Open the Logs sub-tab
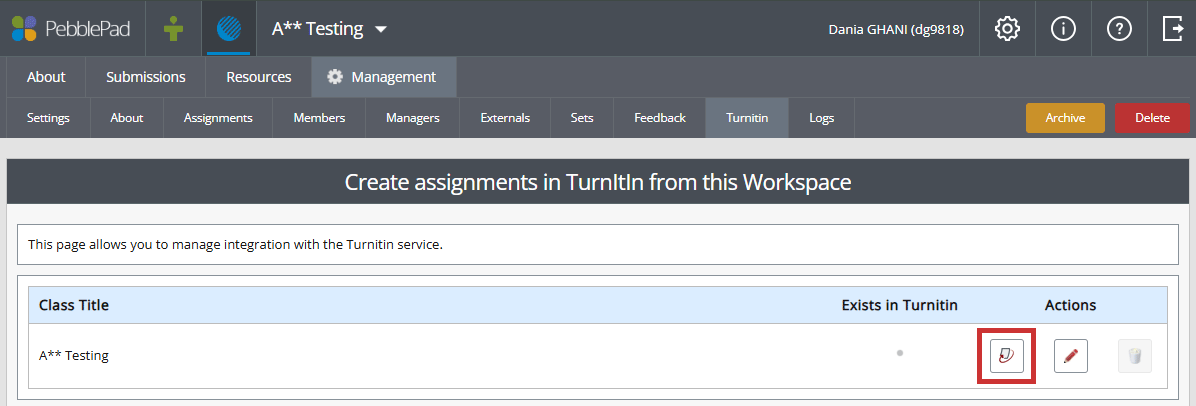This screenshot has height=406, width=1196. [821, 118]
